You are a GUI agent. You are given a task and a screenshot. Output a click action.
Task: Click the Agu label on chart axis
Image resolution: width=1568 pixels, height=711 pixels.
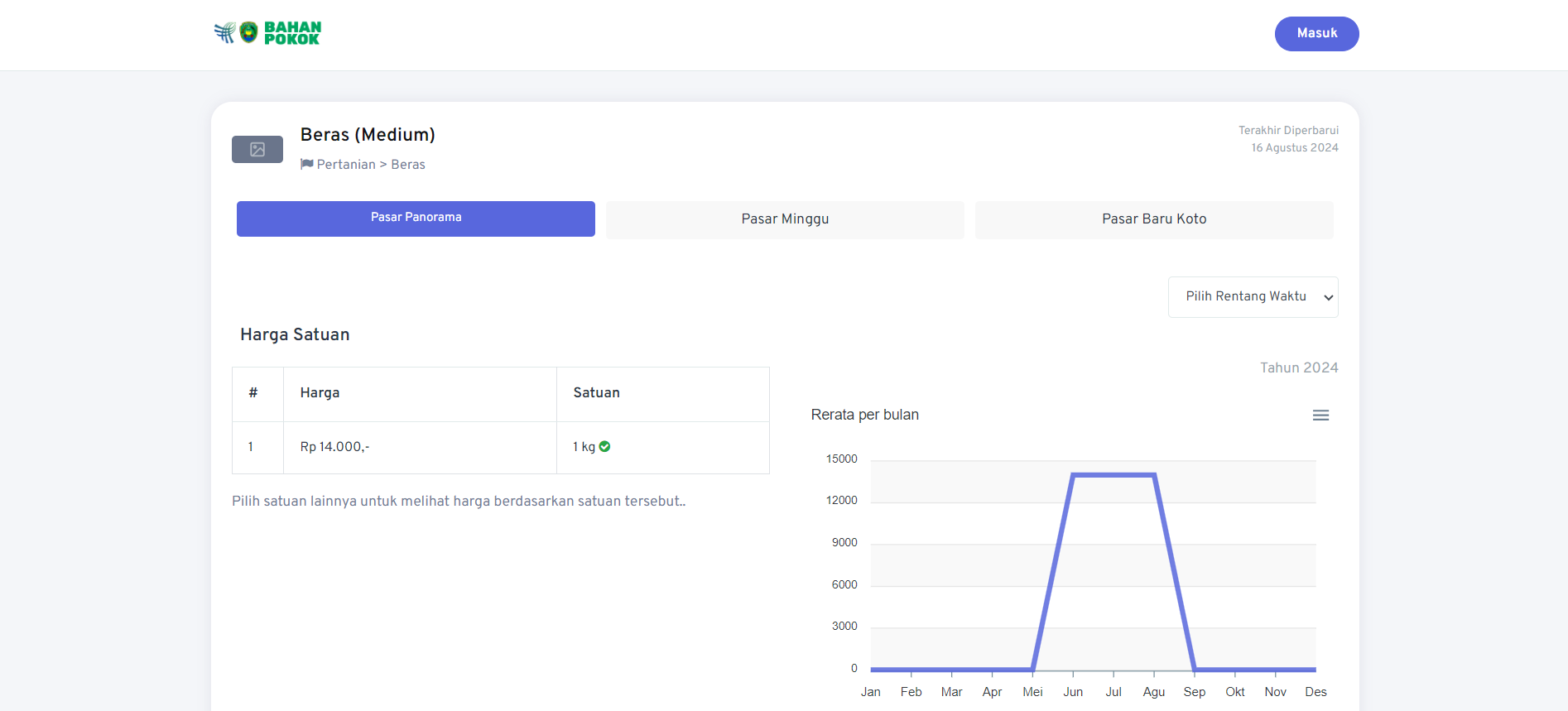[1154, 692]
